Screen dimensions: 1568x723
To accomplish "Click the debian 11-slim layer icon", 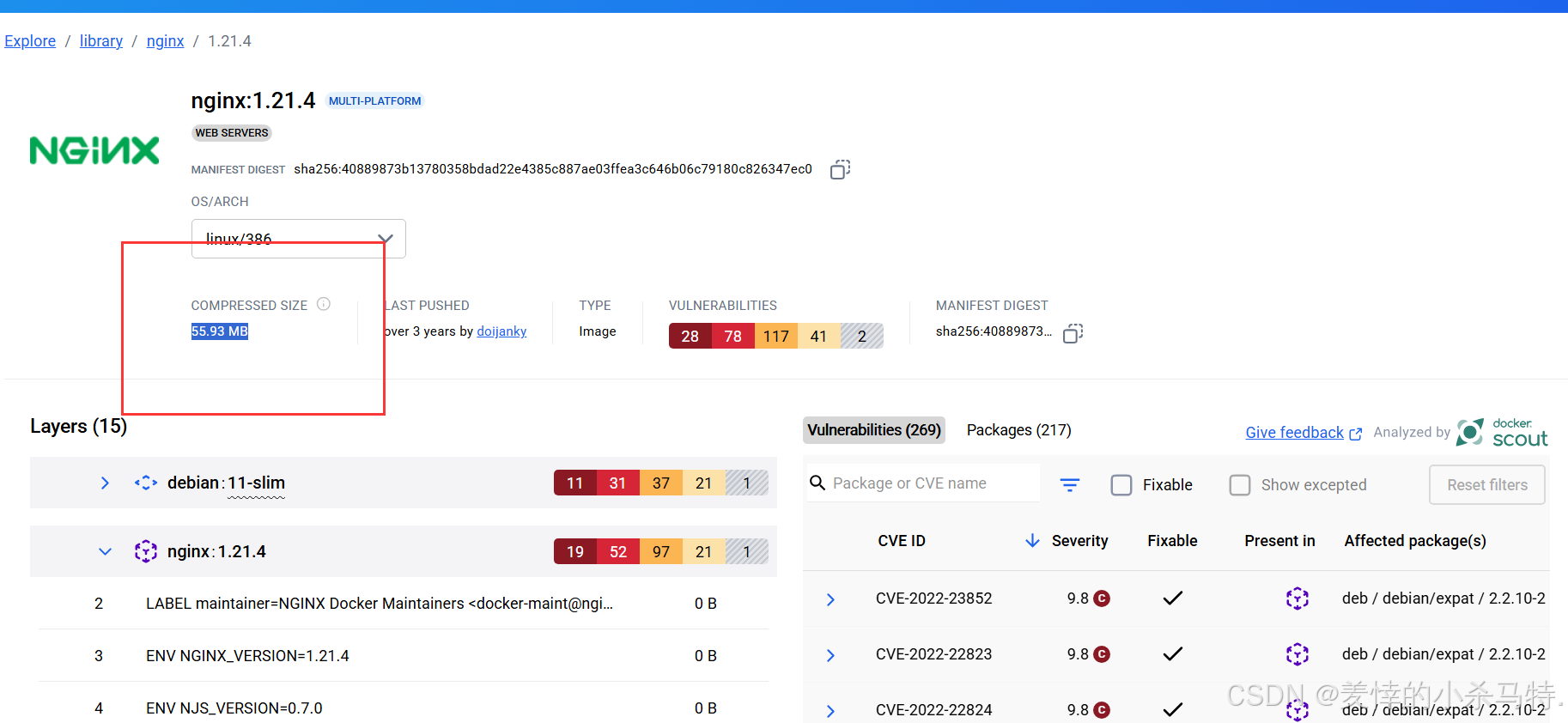I will point(146,483).
